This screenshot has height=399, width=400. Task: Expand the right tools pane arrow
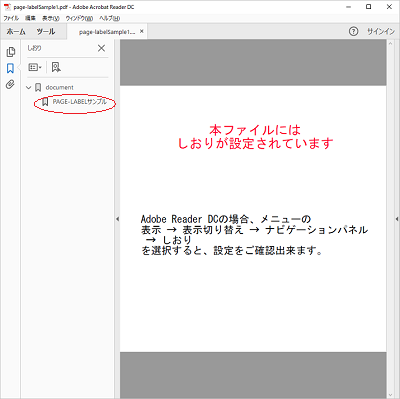click(x=397, y=219)
